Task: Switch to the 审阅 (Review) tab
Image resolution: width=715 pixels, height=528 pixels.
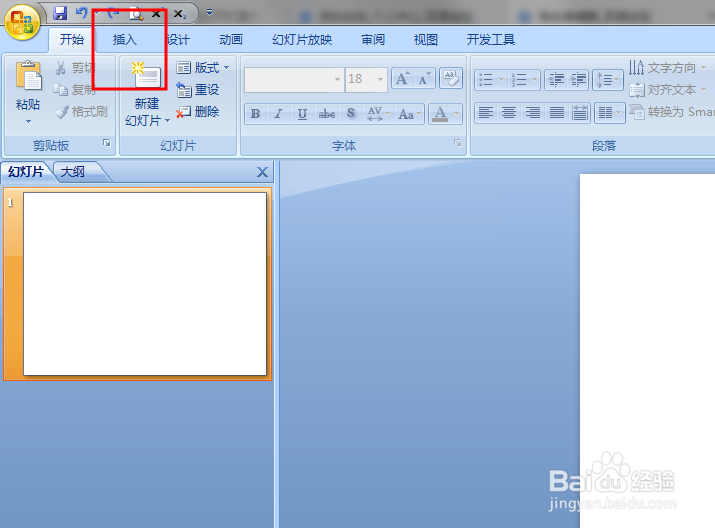Action: (373, 40)
